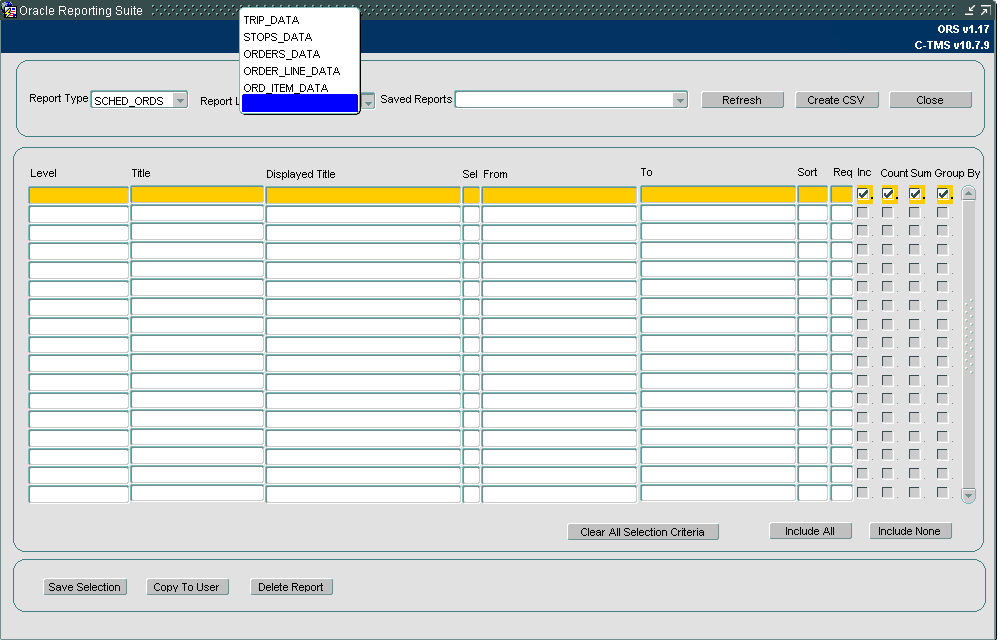The height and width of the screenshot is (640, 1000).
Task: Select the highlighted blank list entry
Action: point(300,103)
